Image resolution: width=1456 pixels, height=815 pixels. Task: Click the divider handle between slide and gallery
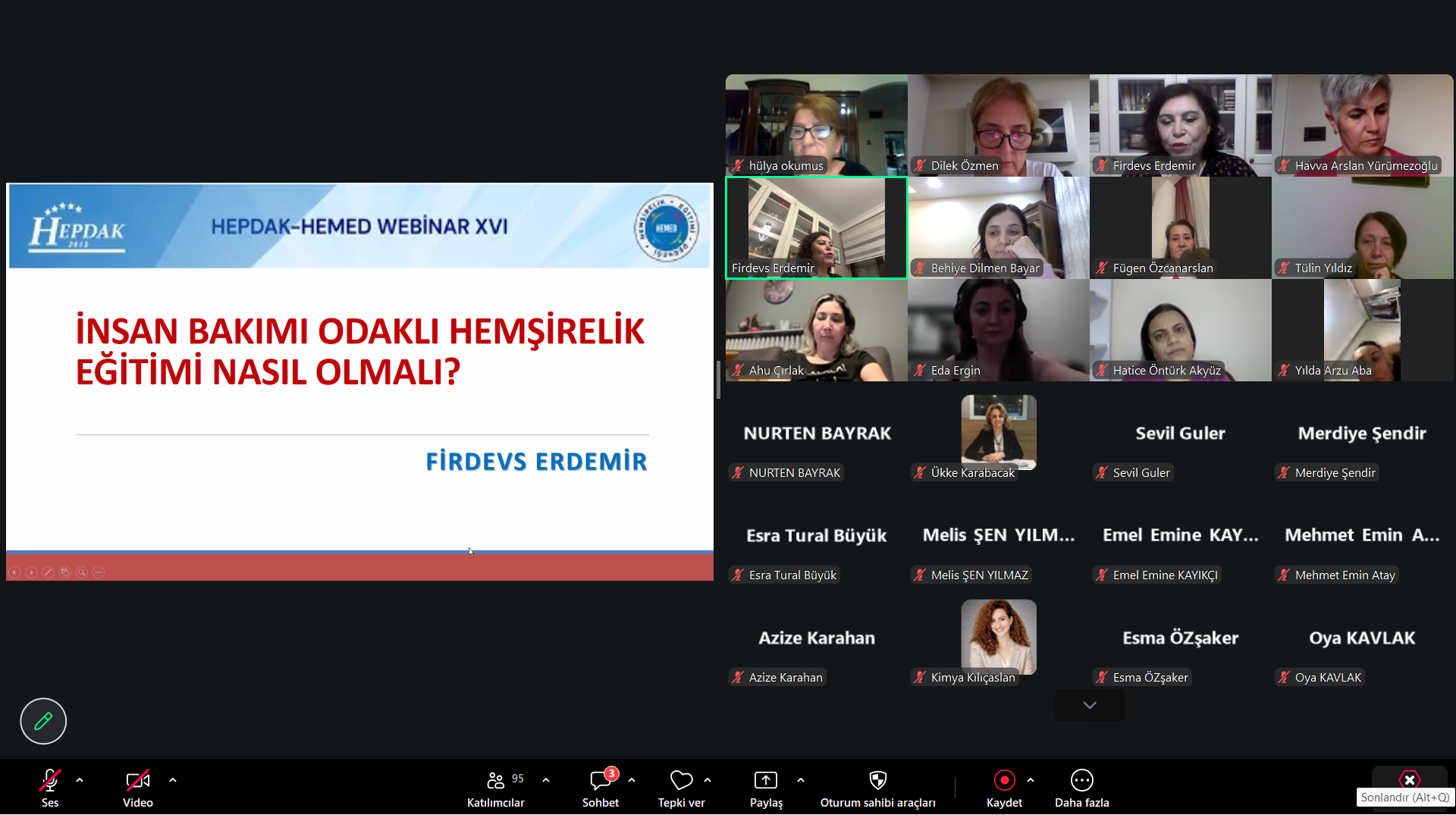(718, 380)
